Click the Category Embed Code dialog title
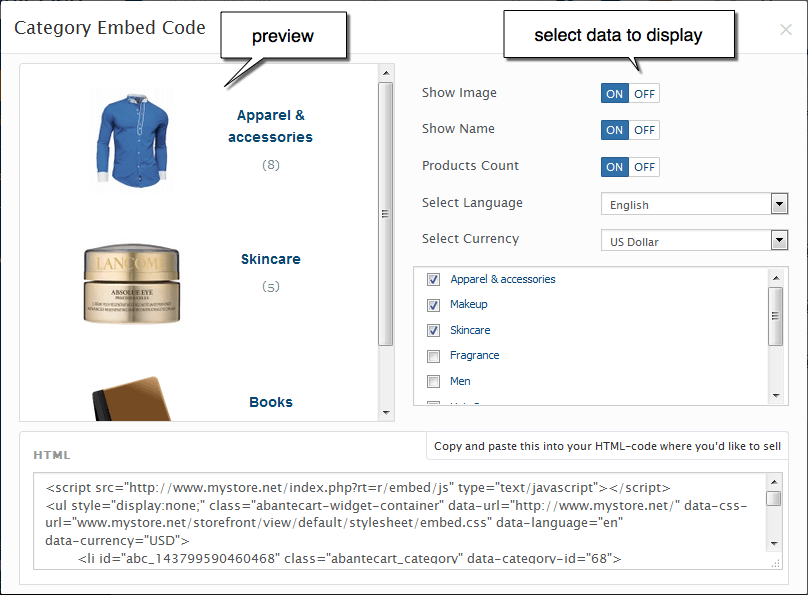The width and height of the screenshot is (808, 595). 110,28
